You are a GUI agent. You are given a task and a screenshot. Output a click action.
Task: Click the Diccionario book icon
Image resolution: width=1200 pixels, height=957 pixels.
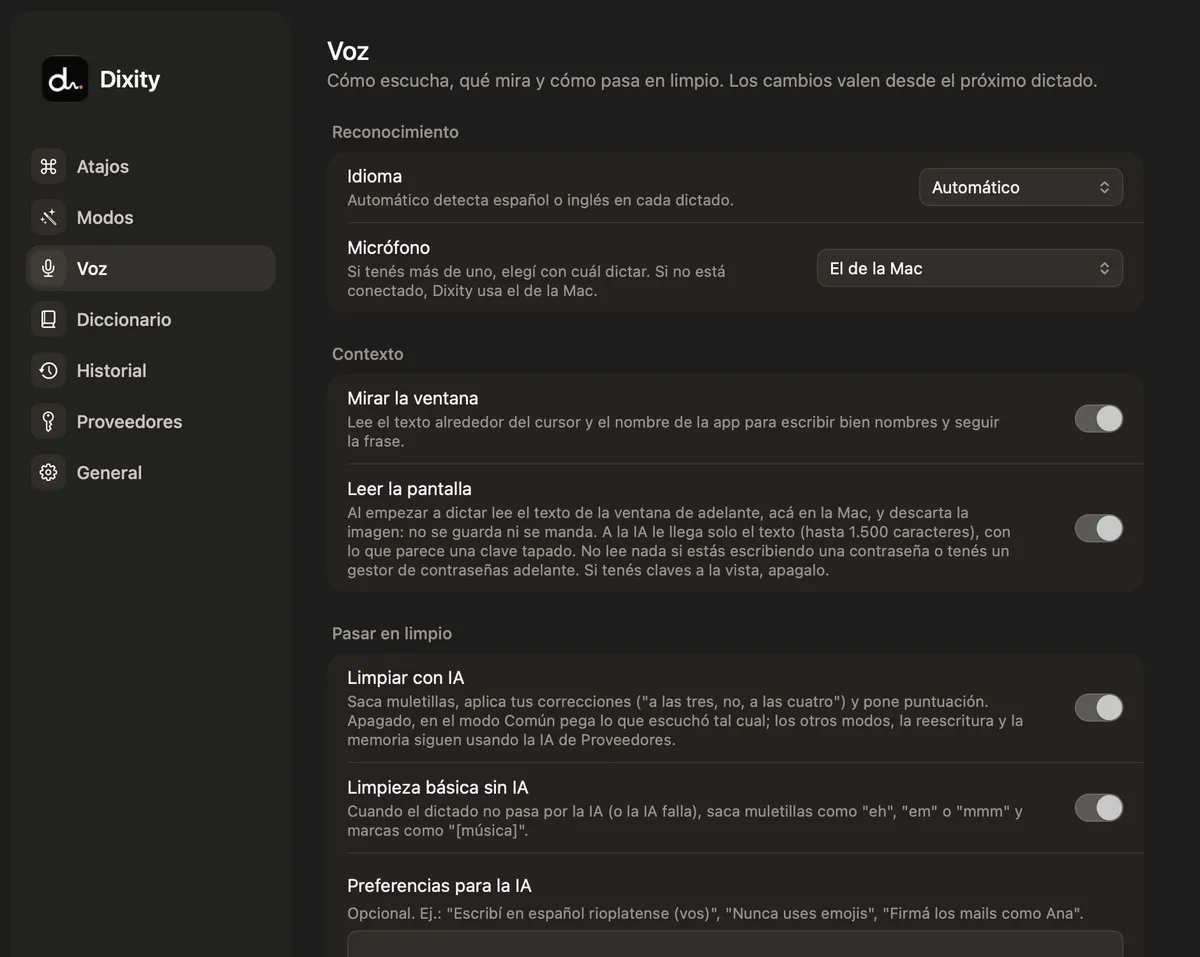point(48,320)
